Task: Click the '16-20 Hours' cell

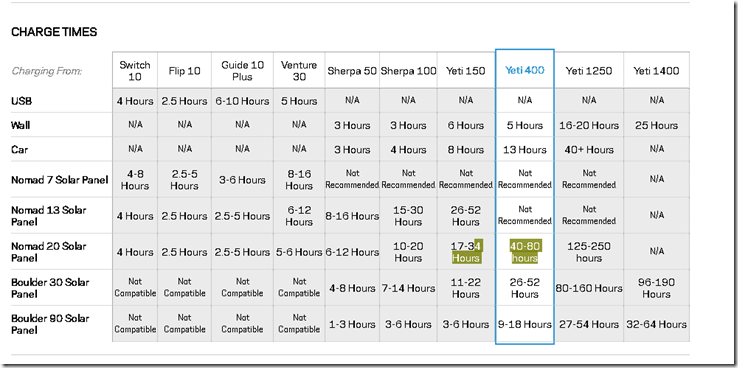Action: coord(589,126)
